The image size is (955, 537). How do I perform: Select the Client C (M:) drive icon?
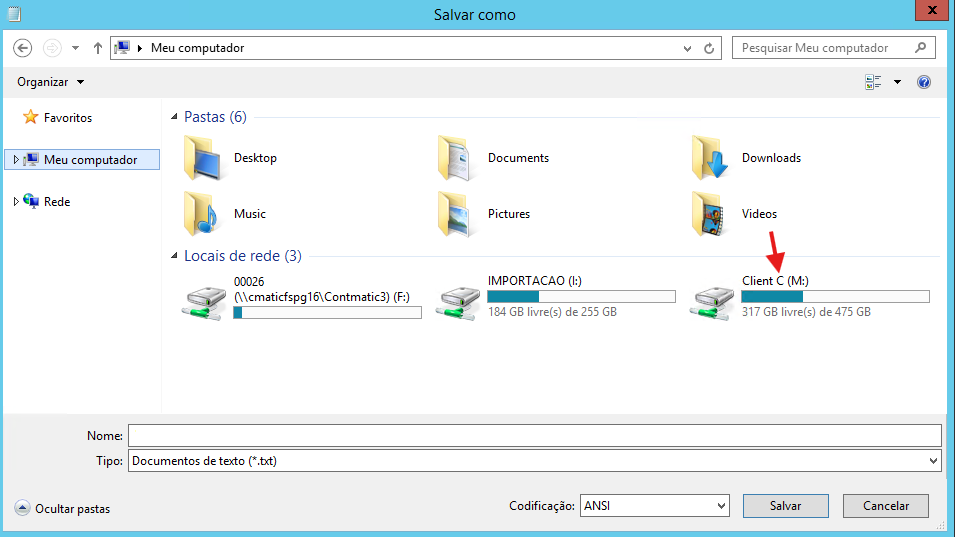[712, 303]
